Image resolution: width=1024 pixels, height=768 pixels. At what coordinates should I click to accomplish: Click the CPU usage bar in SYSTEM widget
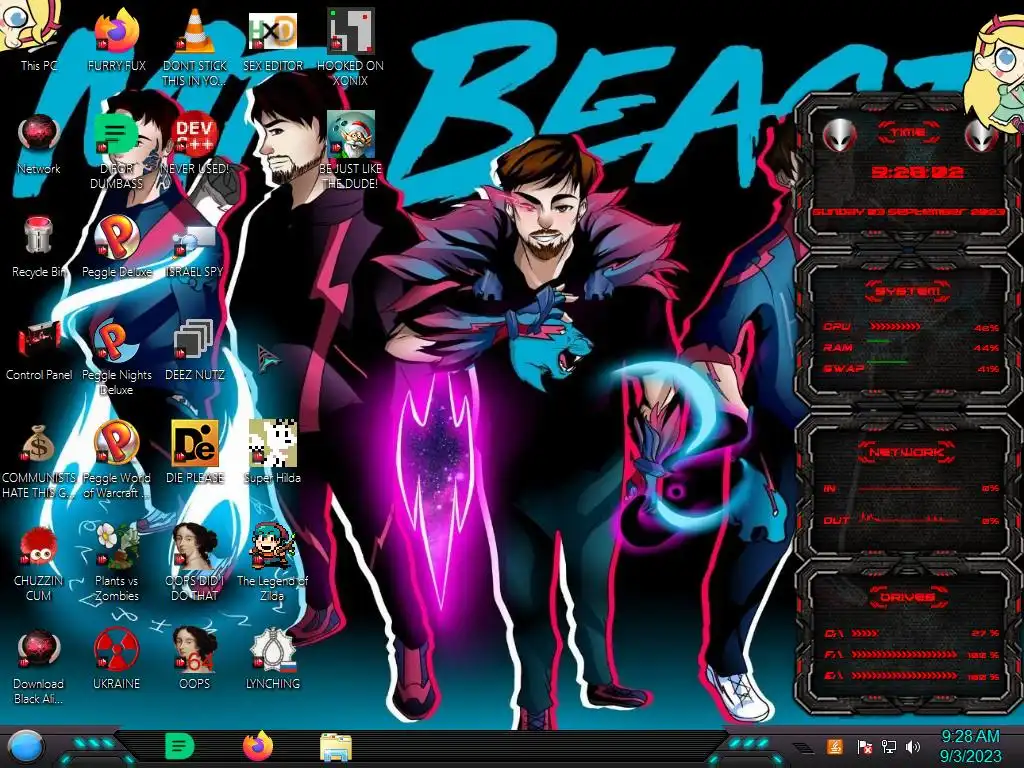click(895, 326)
